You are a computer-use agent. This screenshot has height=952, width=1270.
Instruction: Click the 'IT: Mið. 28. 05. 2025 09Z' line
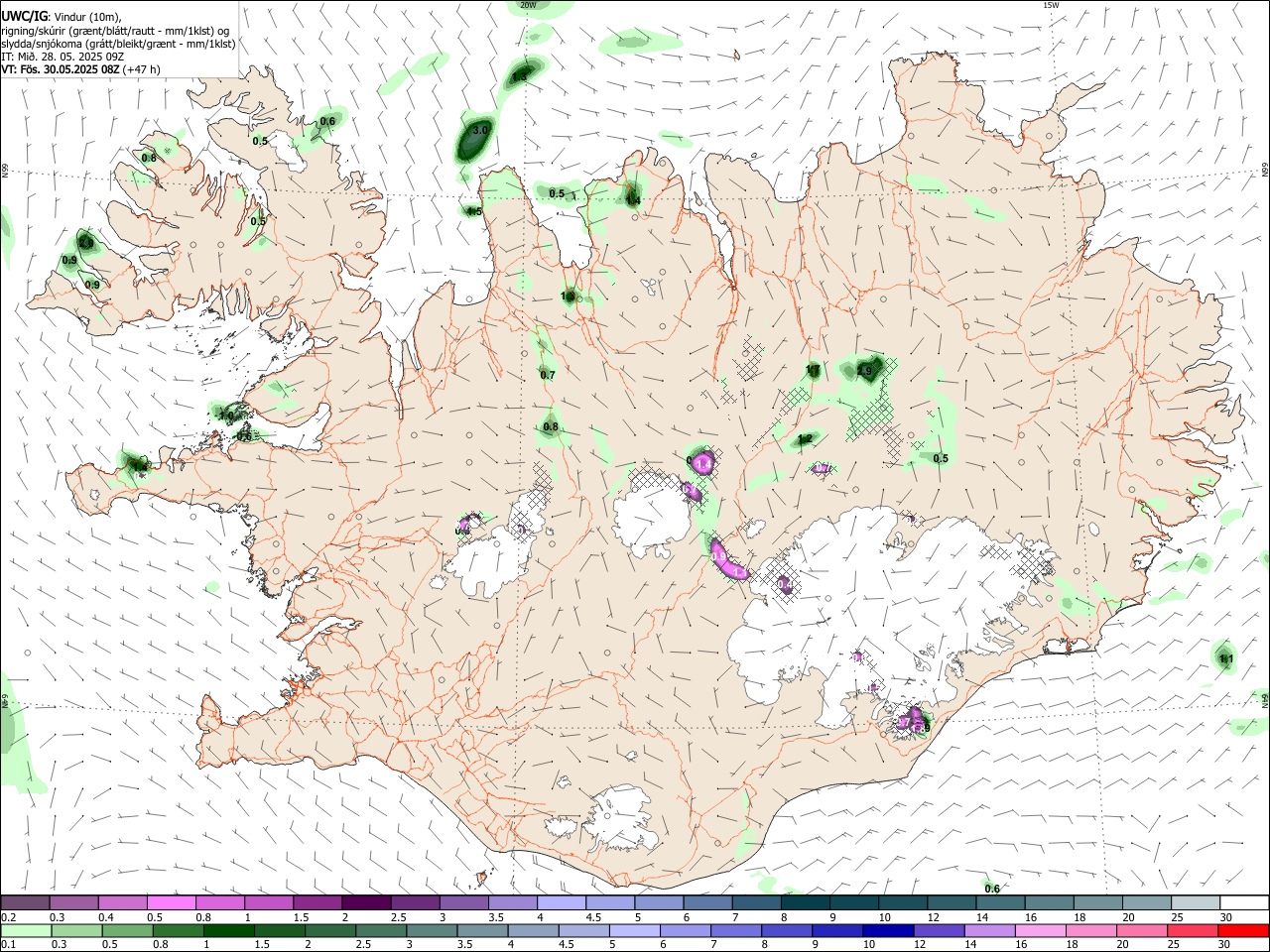coord(63,57)
